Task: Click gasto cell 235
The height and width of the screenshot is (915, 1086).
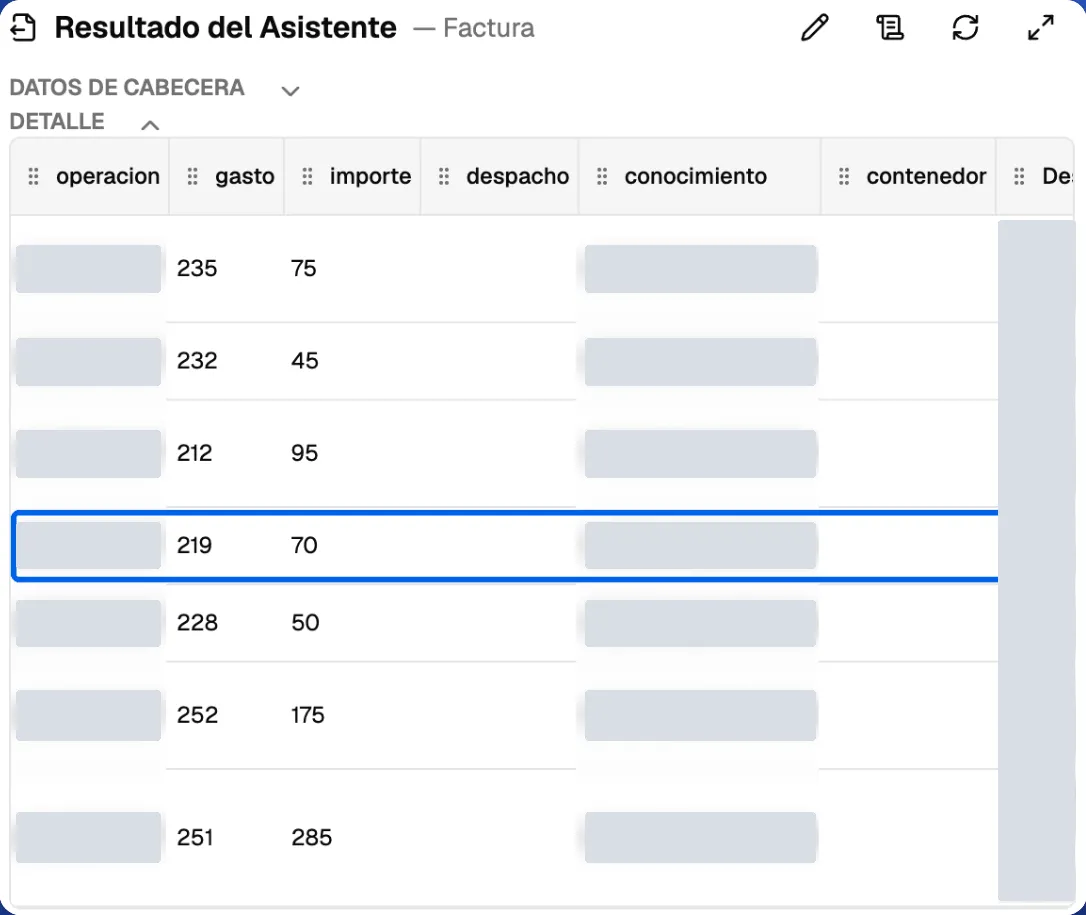Action: coord(197,269)
